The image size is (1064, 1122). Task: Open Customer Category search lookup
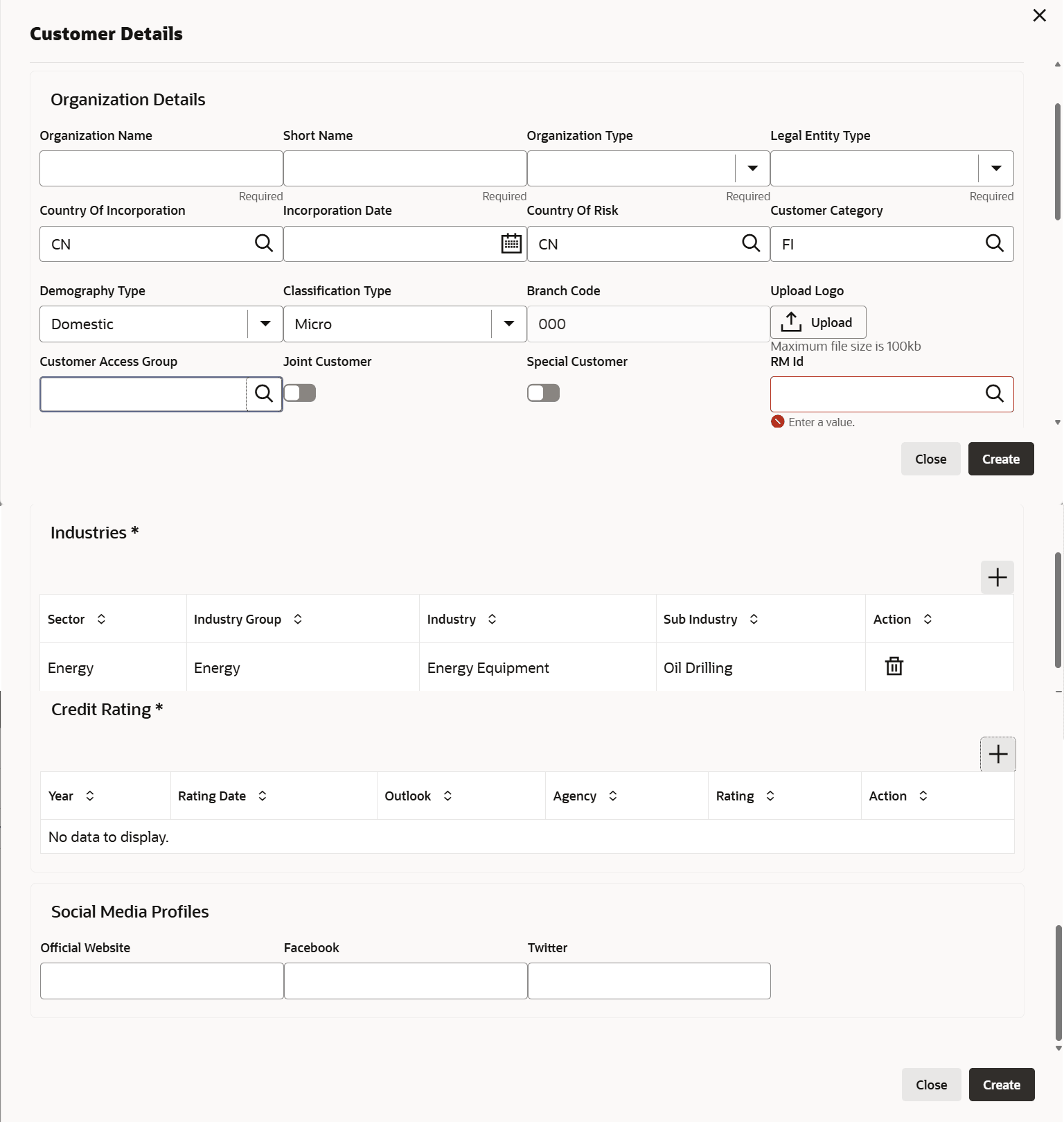click(x=995, y=243)
